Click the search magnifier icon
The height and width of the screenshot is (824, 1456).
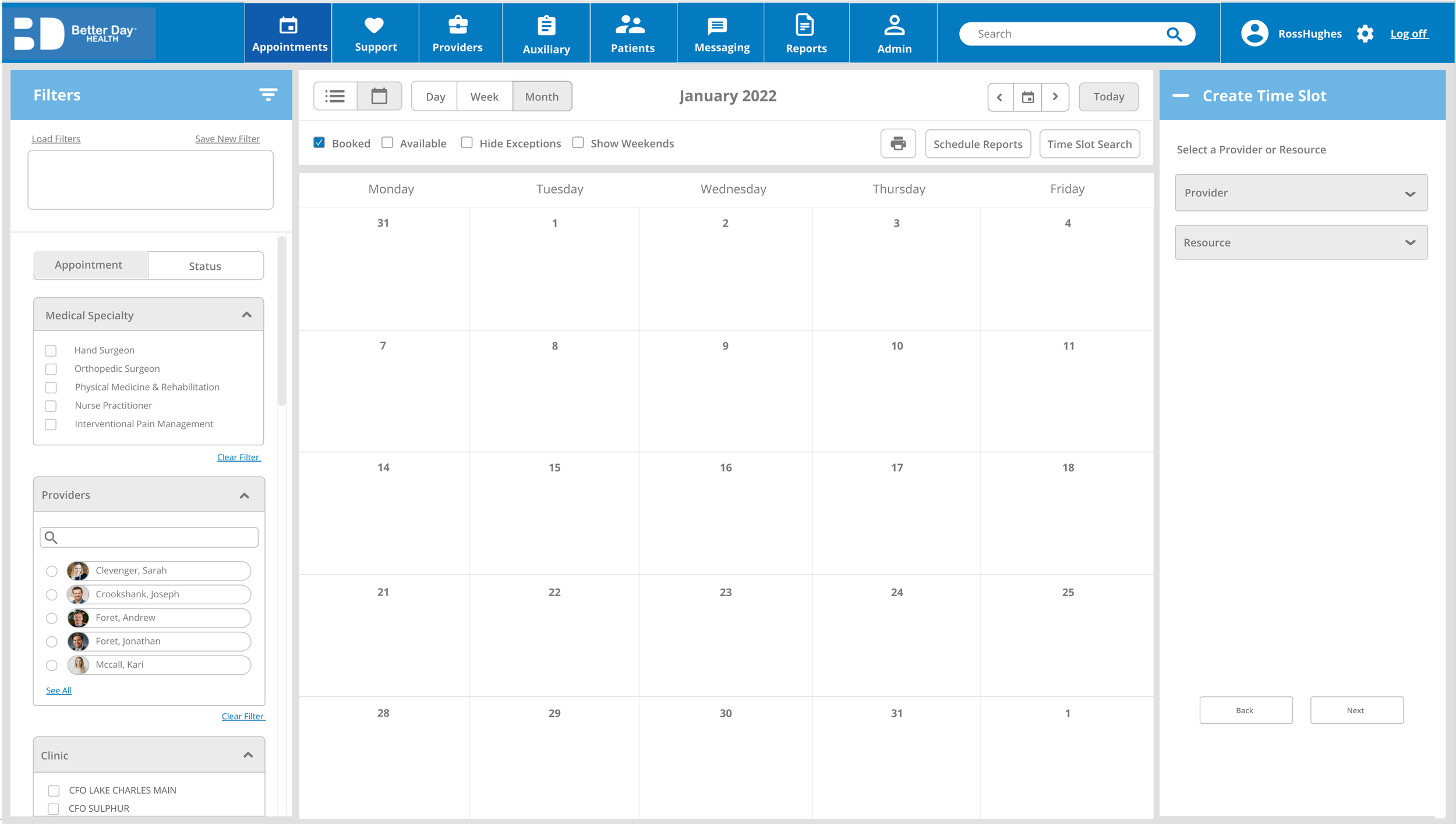[x=1174, y=34]
